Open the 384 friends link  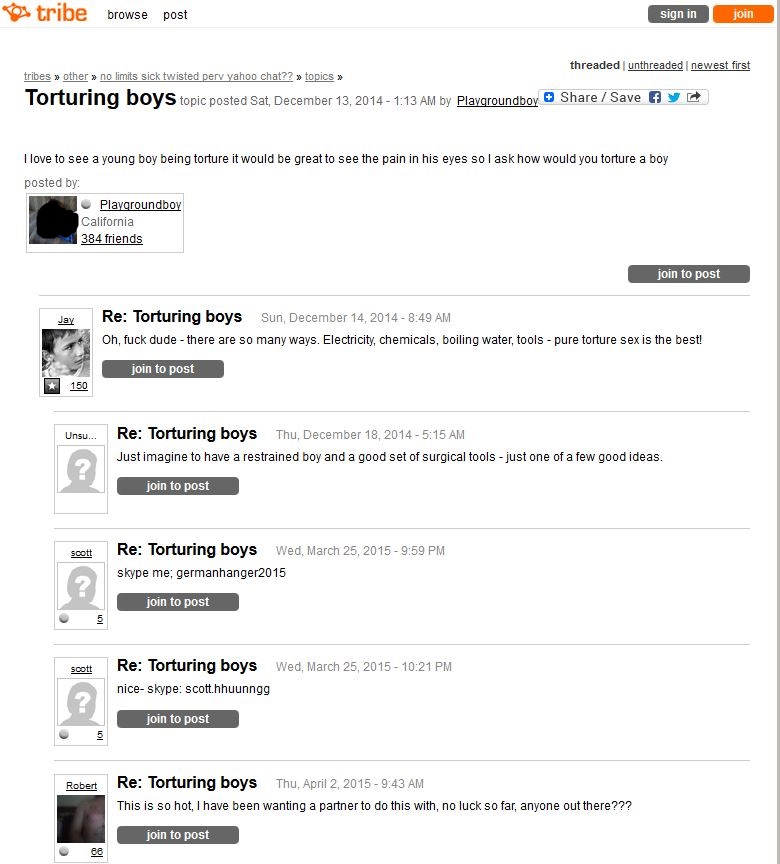coord(112,239)
